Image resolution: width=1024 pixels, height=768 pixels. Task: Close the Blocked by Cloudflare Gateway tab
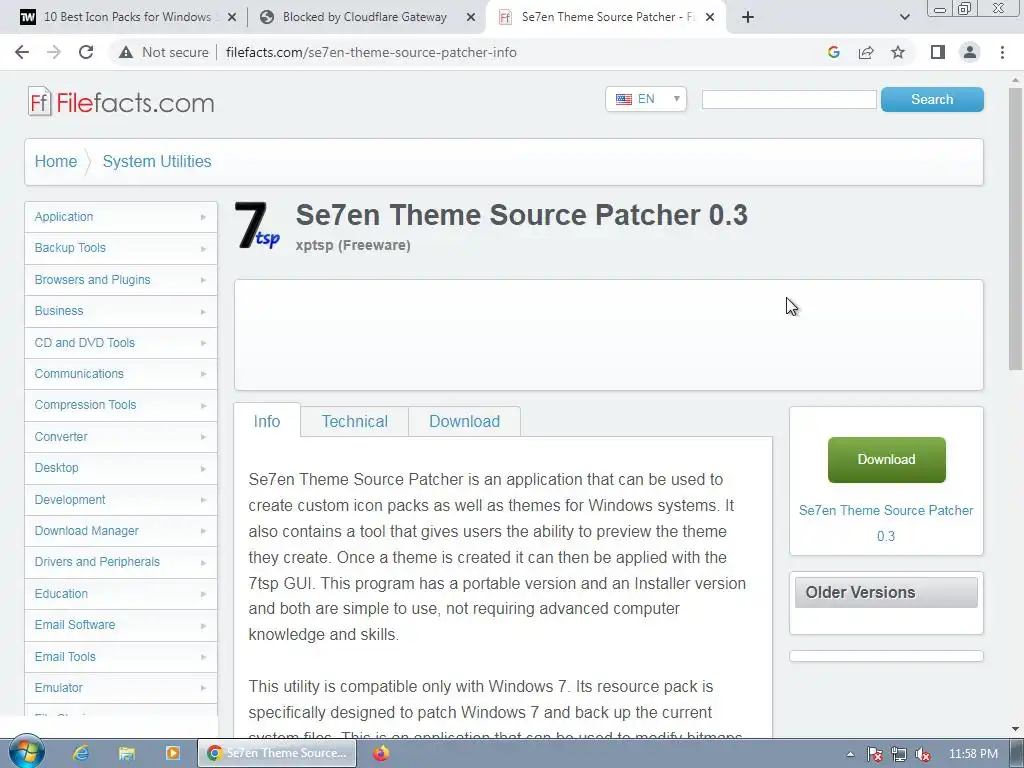tap(471, 18)
